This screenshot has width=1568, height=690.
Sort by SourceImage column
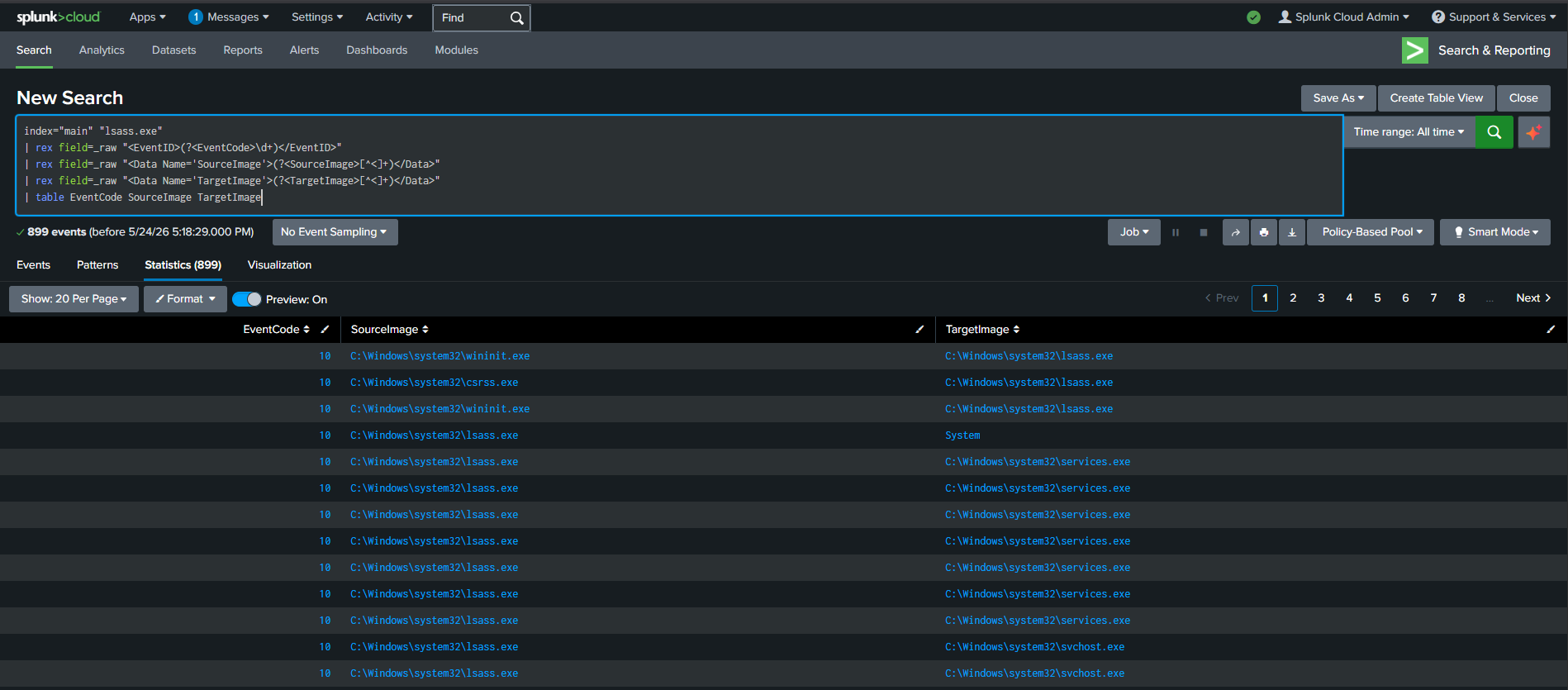[389, 329]
